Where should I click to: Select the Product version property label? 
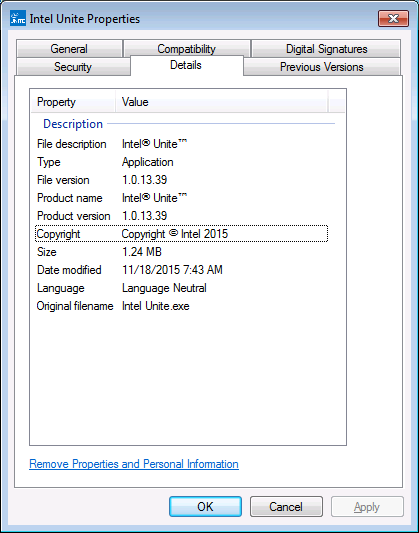click(74, 216)
